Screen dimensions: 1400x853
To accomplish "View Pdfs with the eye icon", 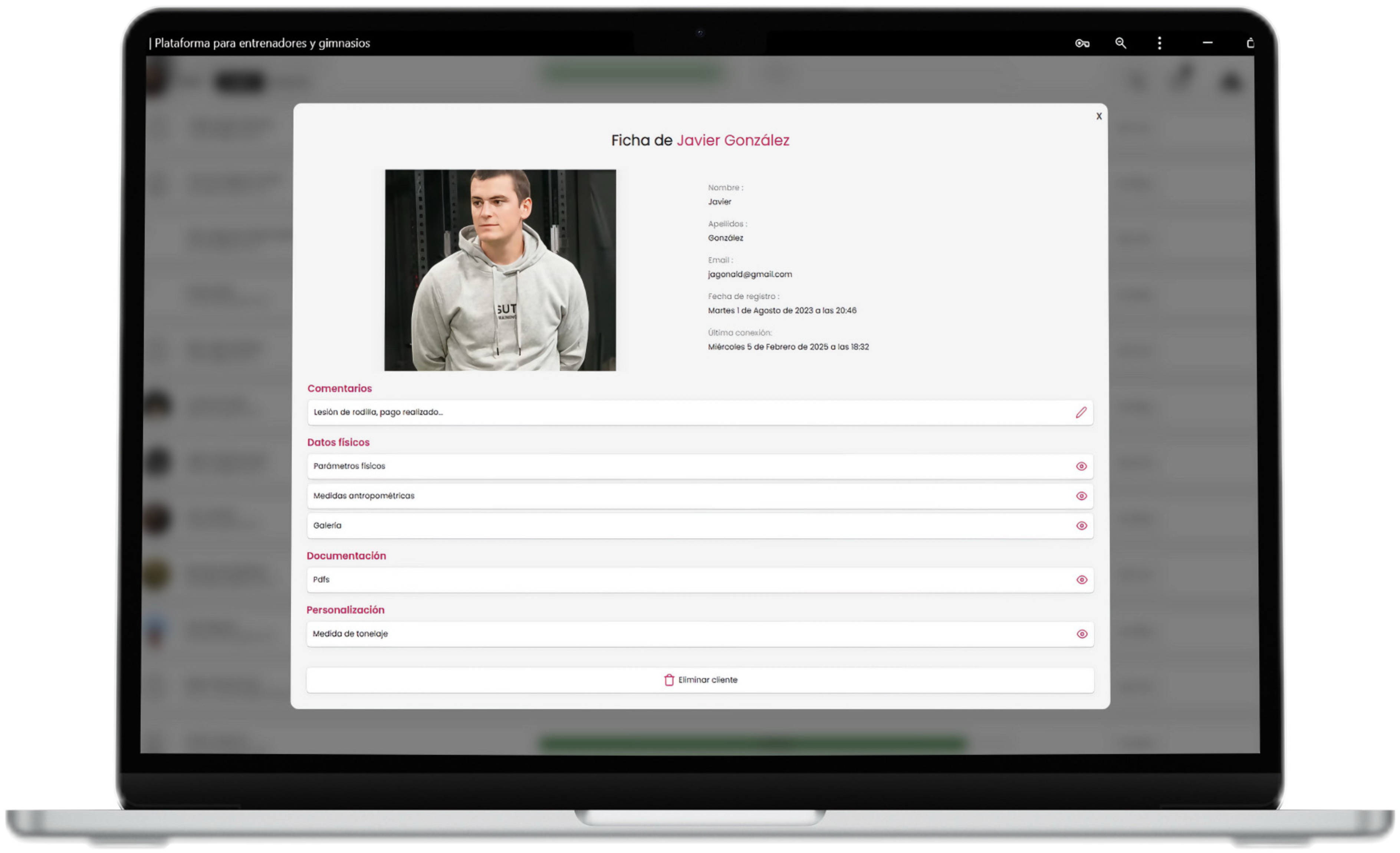I will coord(1082,580).
